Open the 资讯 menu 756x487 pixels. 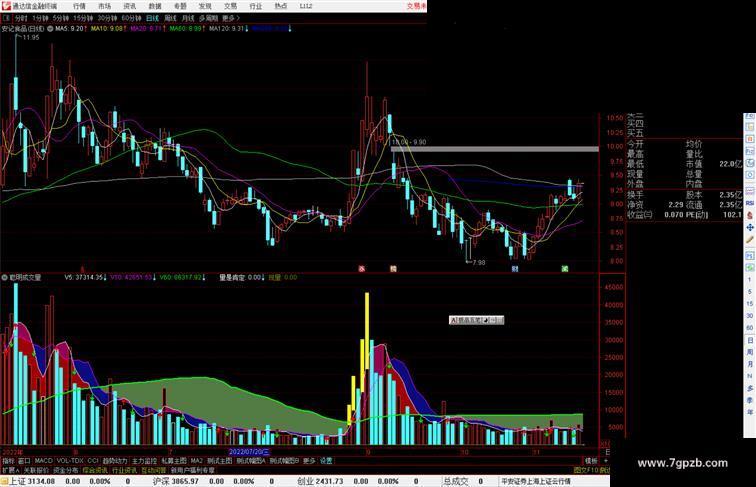pyautogui.click(x=130, y=6)
